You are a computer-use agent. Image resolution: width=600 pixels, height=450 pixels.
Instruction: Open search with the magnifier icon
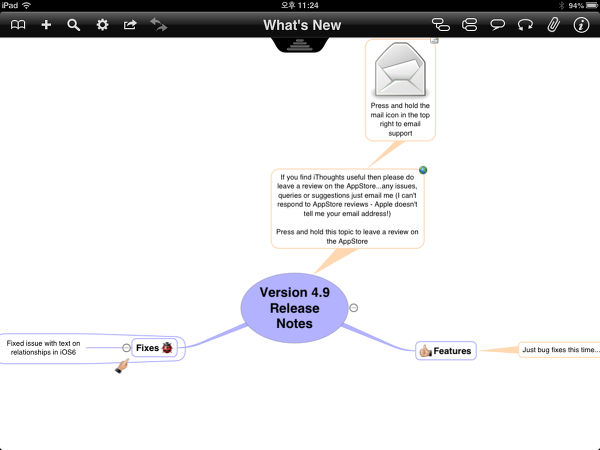[73, 25]
